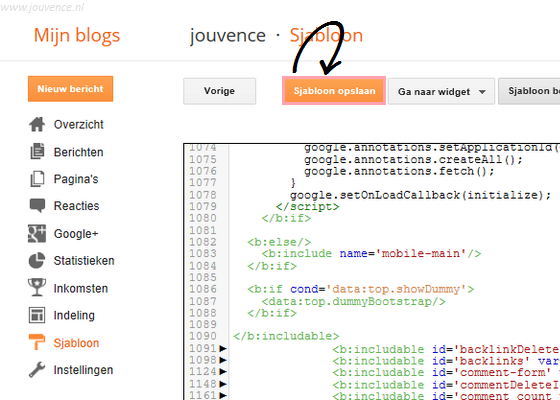The height and width of the screenshot is (400, 560).
Task: Click the Google+ icon in the sidebar
Action: (x=37, y=234)
